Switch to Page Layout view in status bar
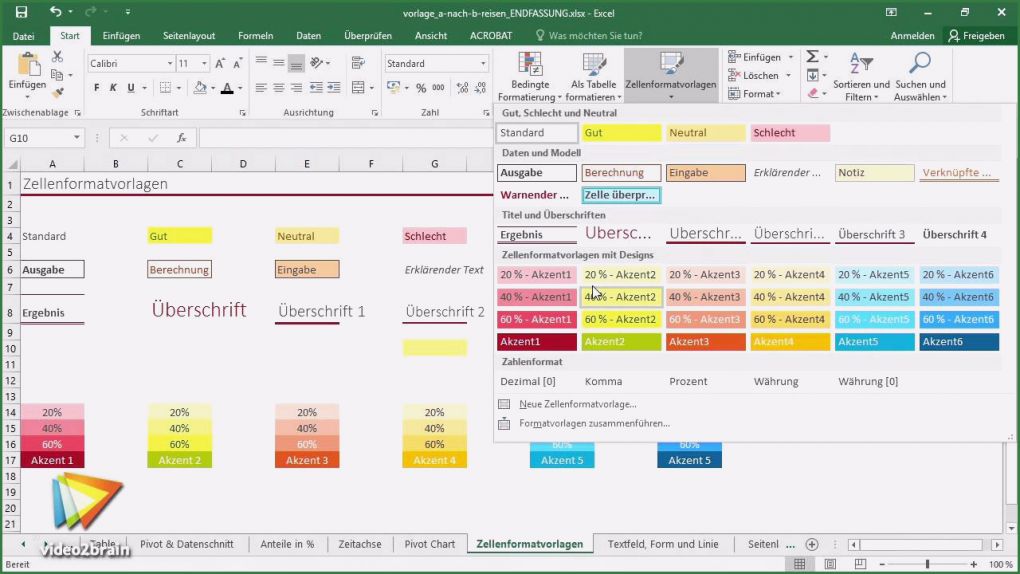The height and width of the screenshot is (574, 1020). pyautogui.click(x=830, y=564)
